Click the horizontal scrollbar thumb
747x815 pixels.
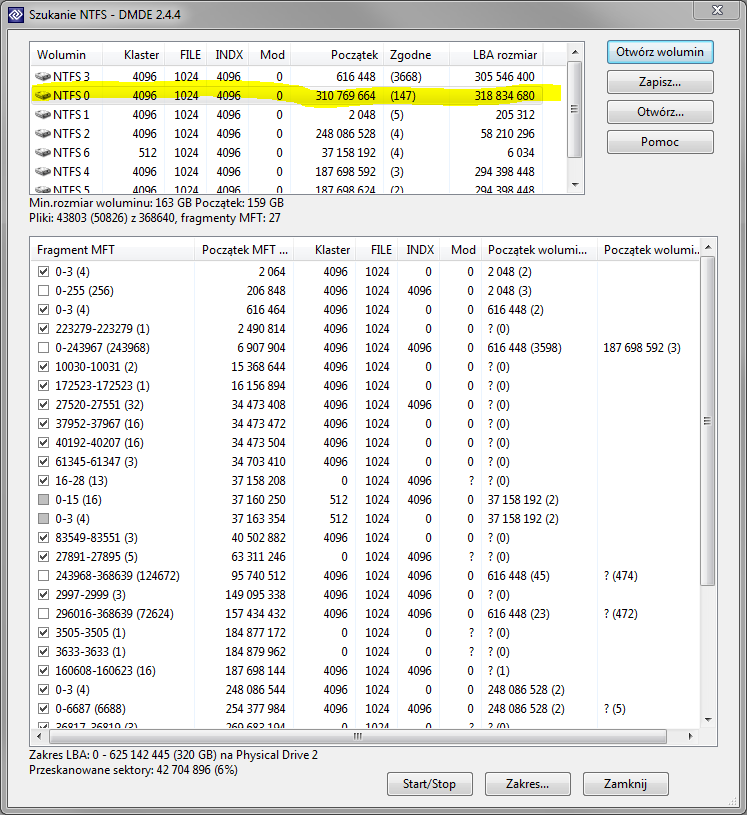(x=358, y=736)
